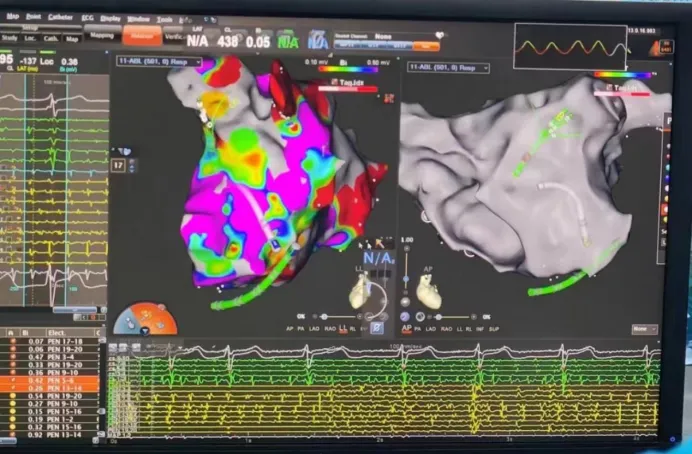Click the blue N/A indicator icon in toolbar
This screenshot has height=454, width=692.
coord(321,40)
